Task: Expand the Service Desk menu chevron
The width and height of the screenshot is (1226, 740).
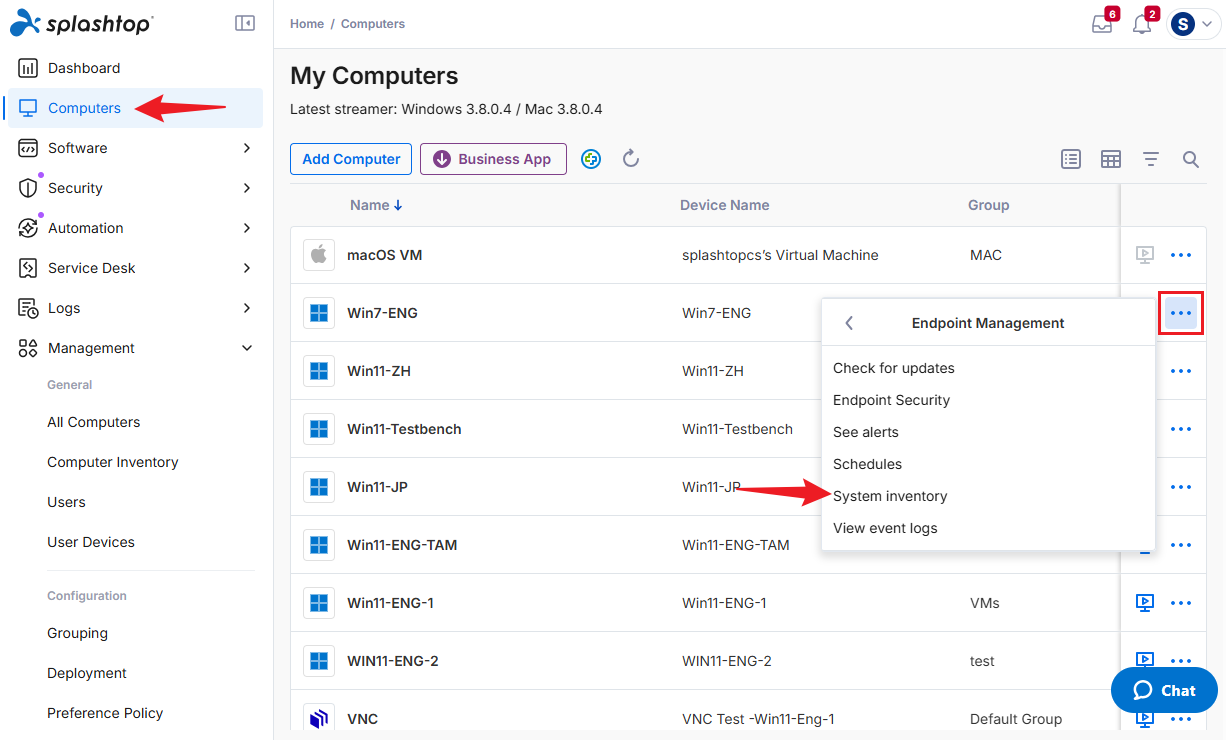Action: click(x=247, y=268)
